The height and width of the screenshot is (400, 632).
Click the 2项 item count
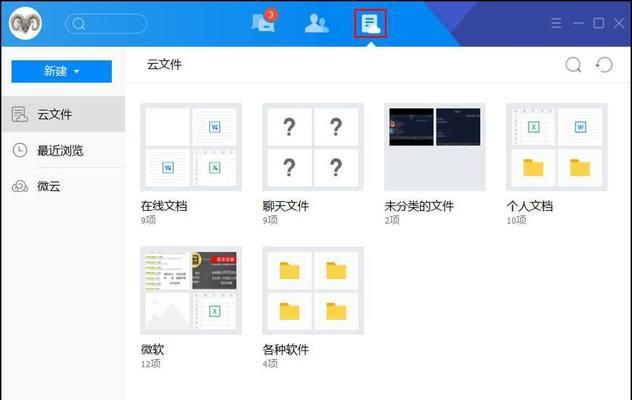392,220
